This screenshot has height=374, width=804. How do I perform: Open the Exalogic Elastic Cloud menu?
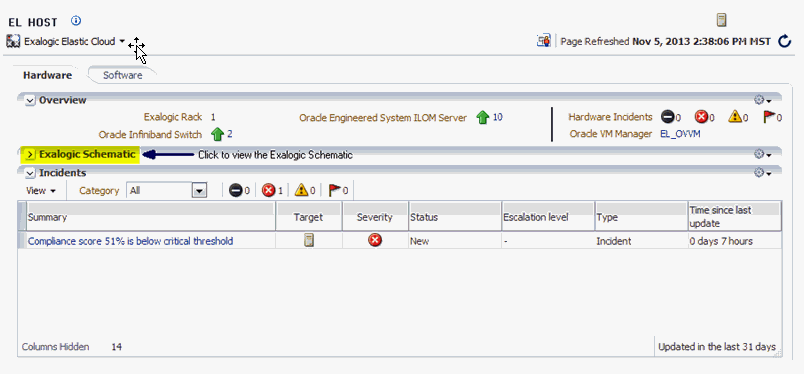(74, 42)
